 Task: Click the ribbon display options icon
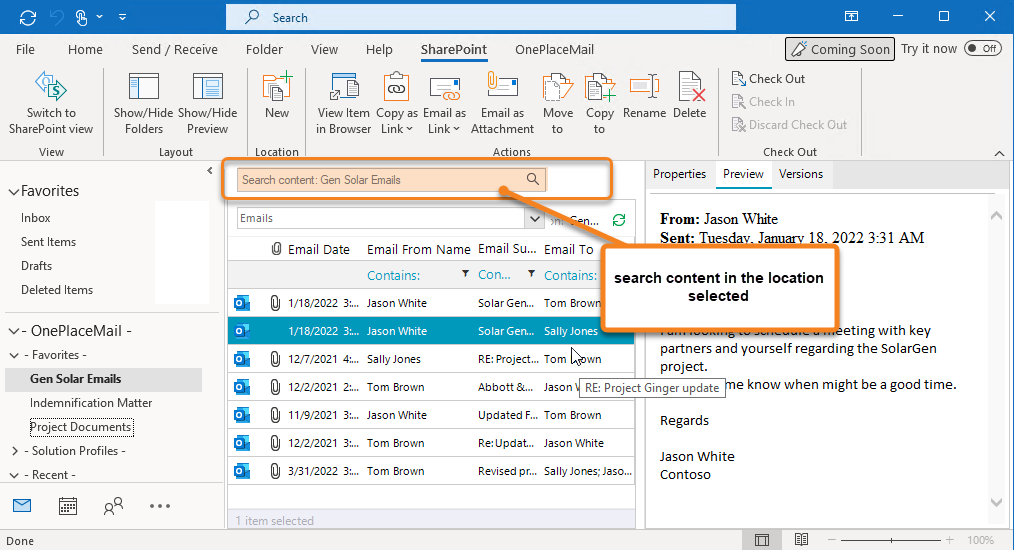(852, 17)
